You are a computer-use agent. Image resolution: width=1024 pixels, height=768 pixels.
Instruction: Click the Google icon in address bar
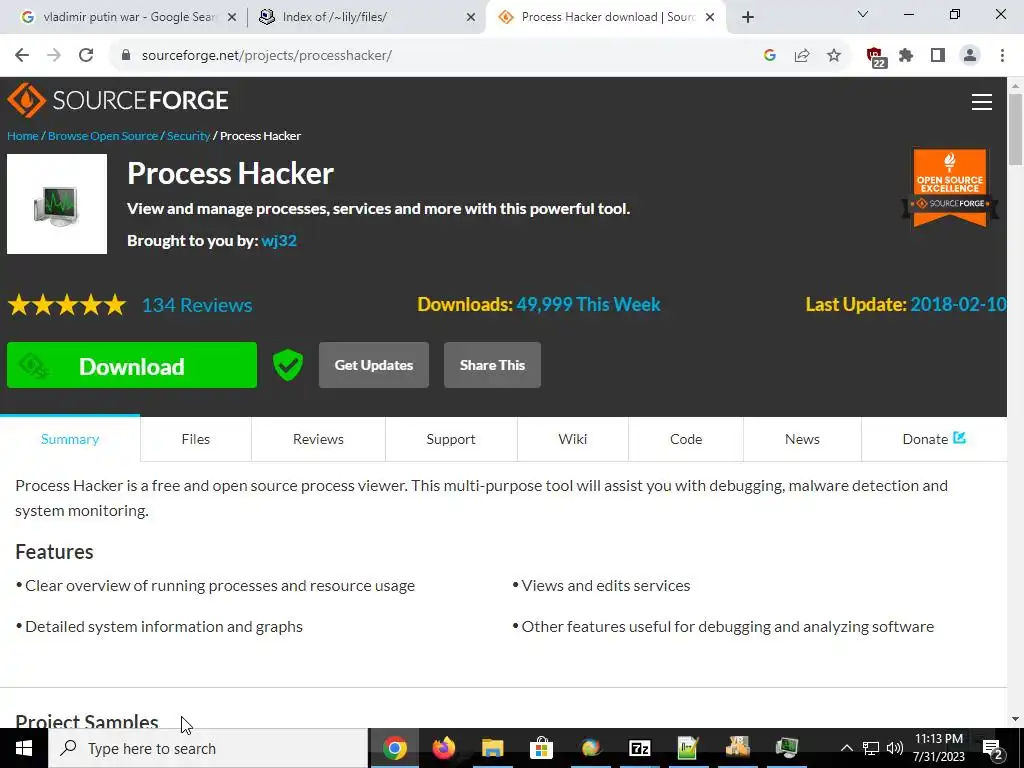pos(770,56)
